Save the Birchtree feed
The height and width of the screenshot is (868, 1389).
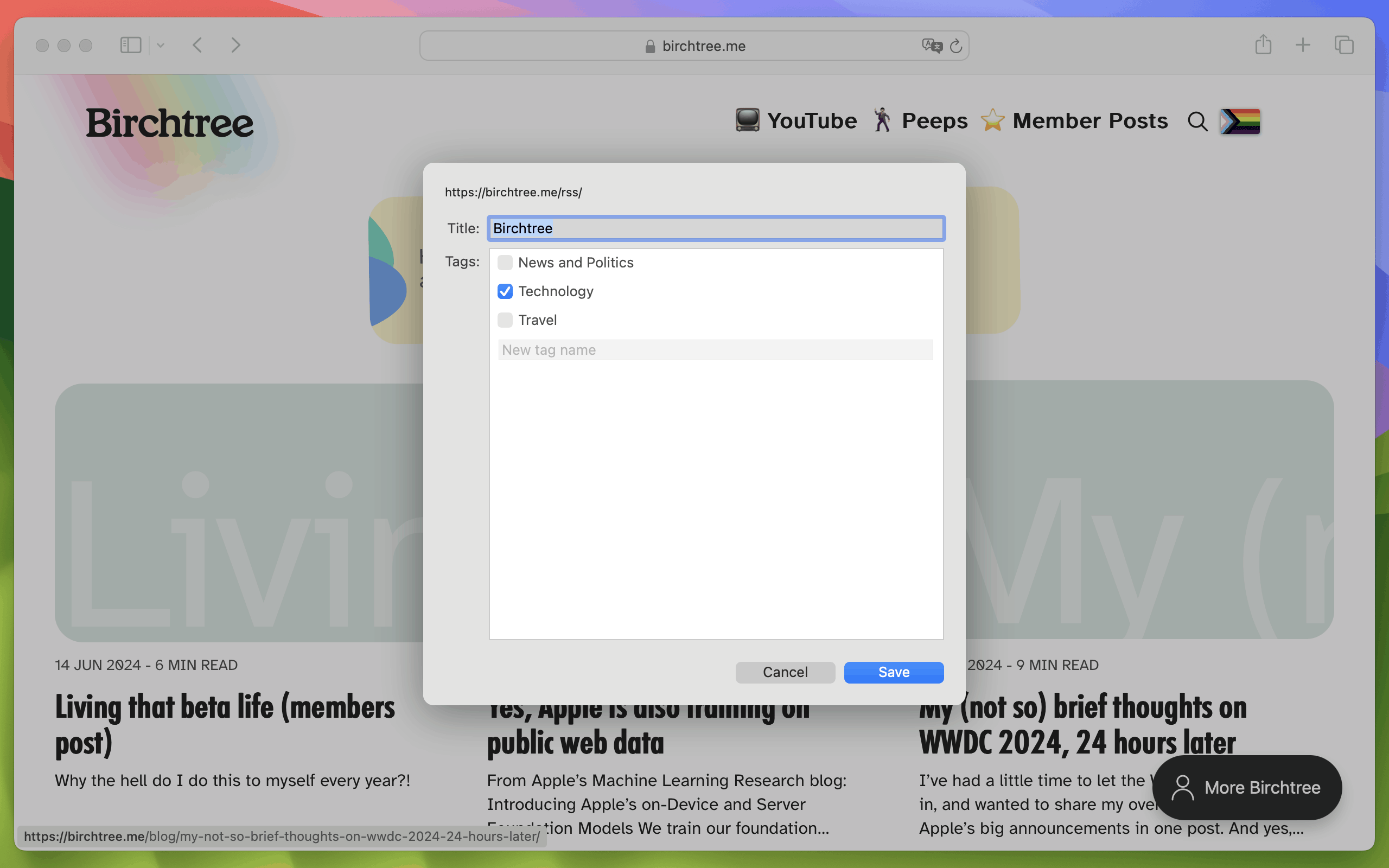pos(894,672)
